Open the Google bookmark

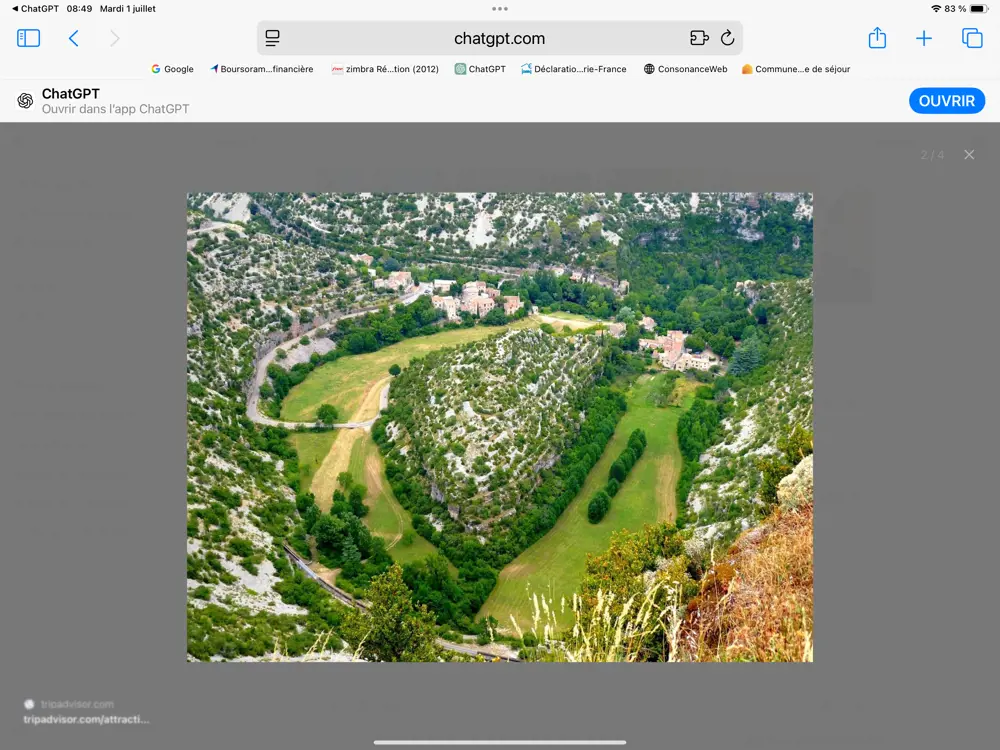point(172,69)
